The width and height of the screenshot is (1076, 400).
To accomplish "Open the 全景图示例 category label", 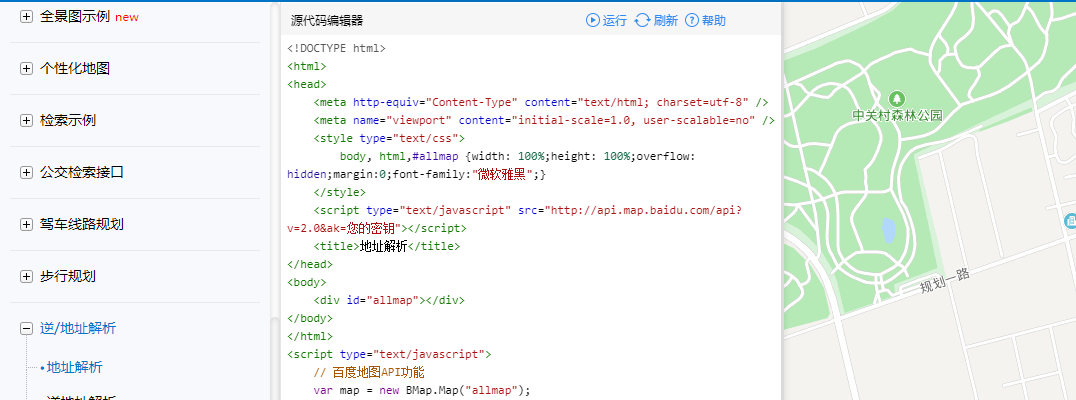I will click(75, 16).
